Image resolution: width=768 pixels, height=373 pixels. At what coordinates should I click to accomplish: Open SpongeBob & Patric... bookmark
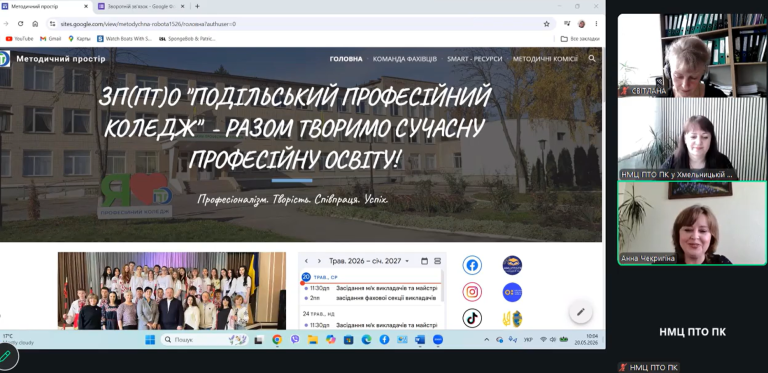[x=187, y=38]
